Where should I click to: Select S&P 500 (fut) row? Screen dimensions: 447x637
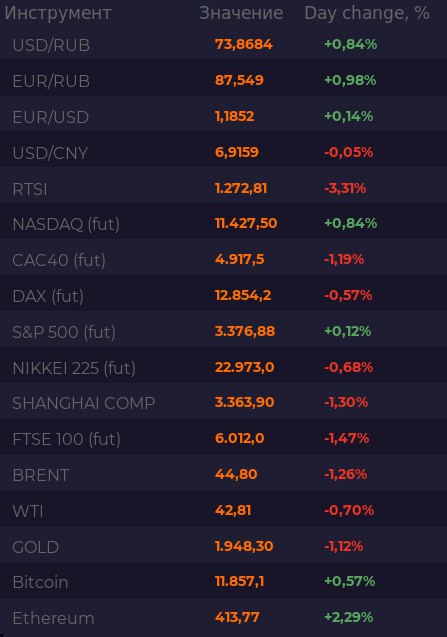pos(224,332)
